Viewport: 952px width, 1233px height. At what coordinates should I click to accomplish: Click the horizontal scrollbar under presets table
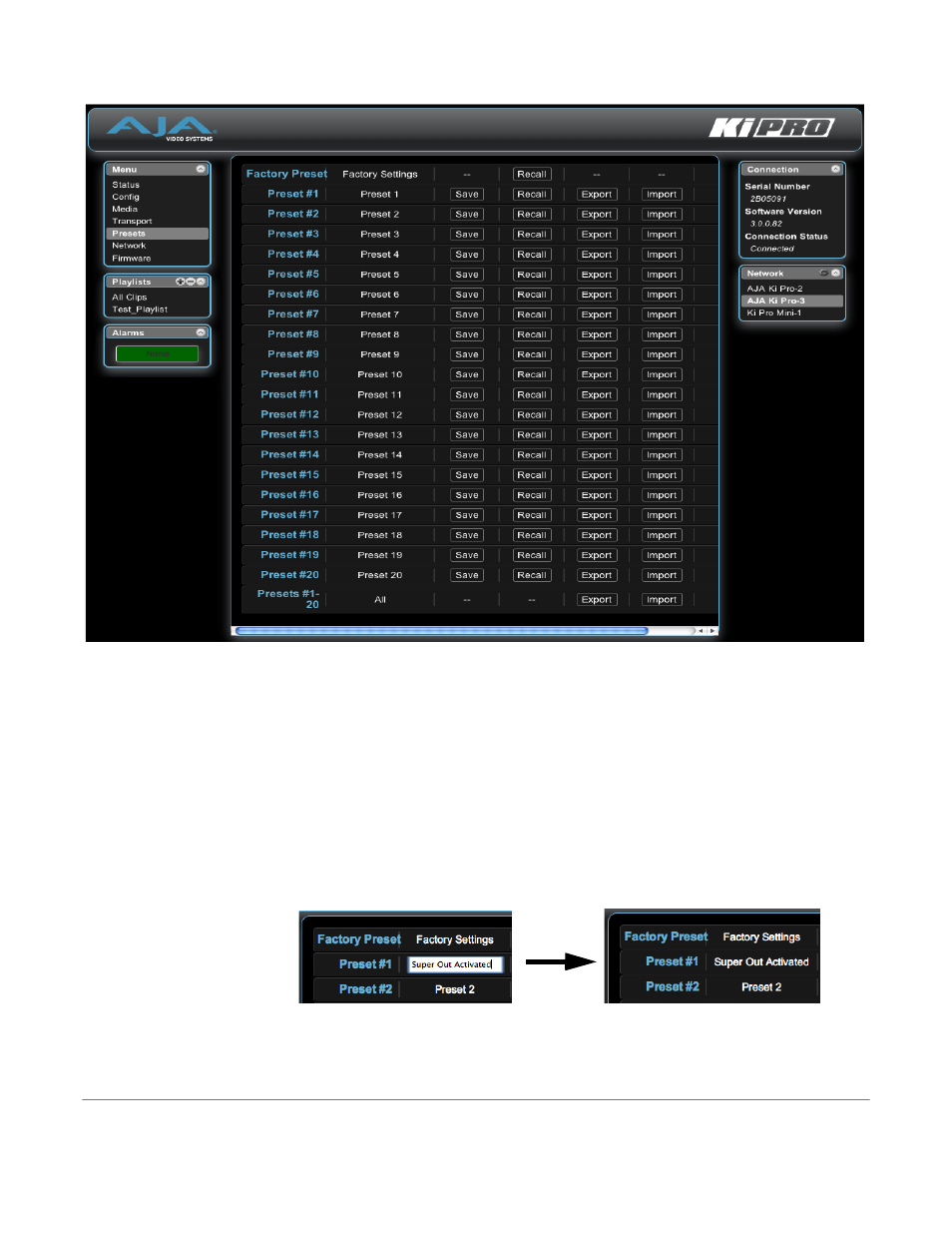441,631
